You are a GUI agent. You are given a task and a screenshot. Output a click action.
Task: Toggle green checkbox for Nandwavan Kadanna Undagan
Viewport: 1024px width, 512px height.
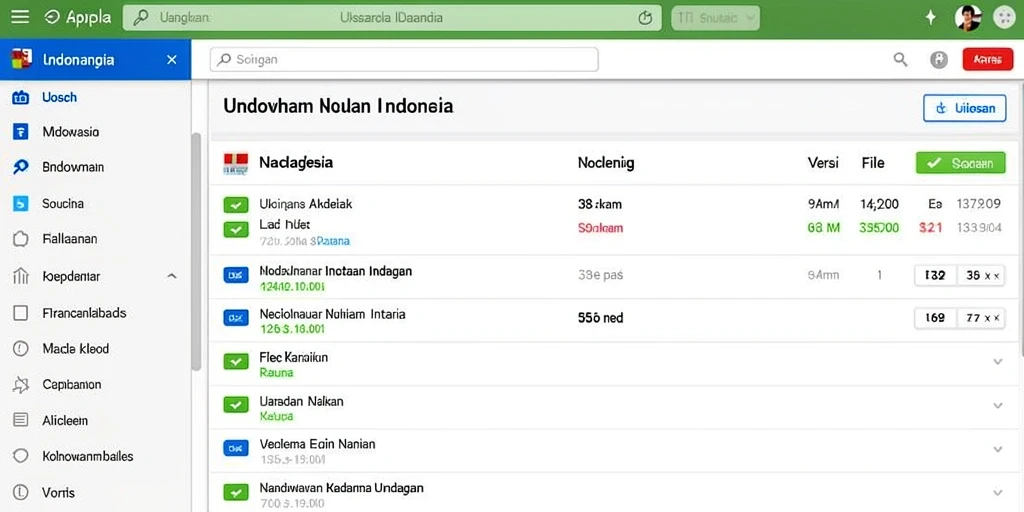tap(236, 492)
